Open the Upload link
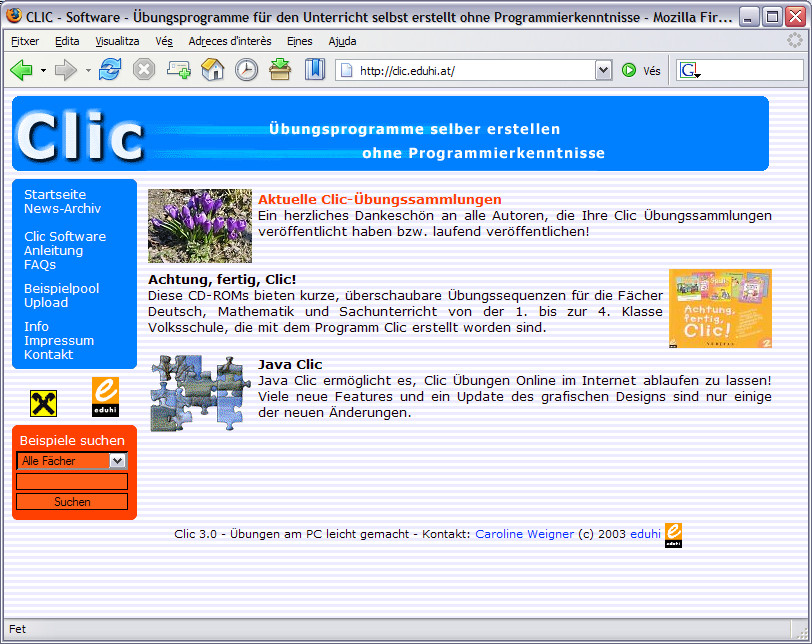The height and width of the screenshot is (644, 812). [x=46, y=302]
